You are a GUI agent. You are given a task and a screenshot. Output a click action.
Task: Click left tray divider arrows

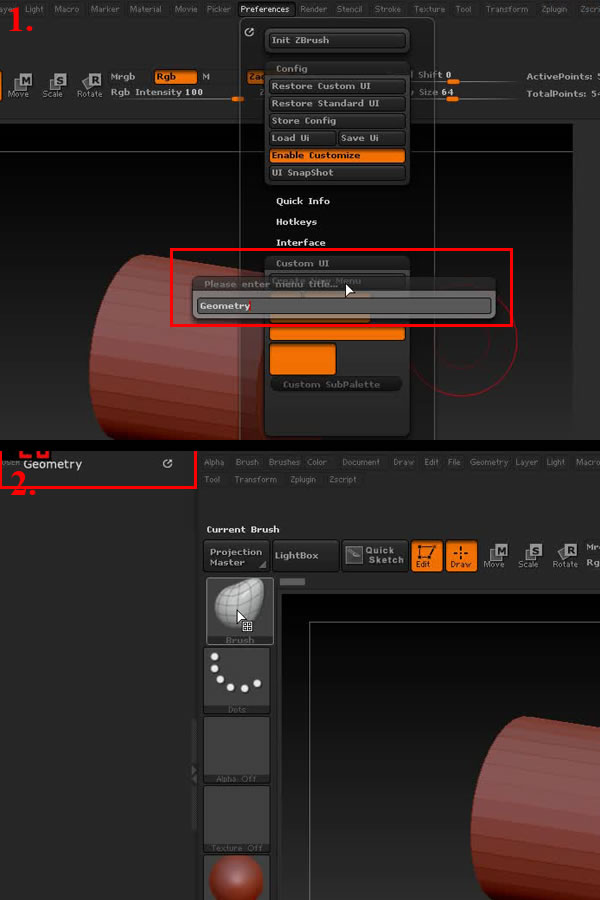(194, 774)
